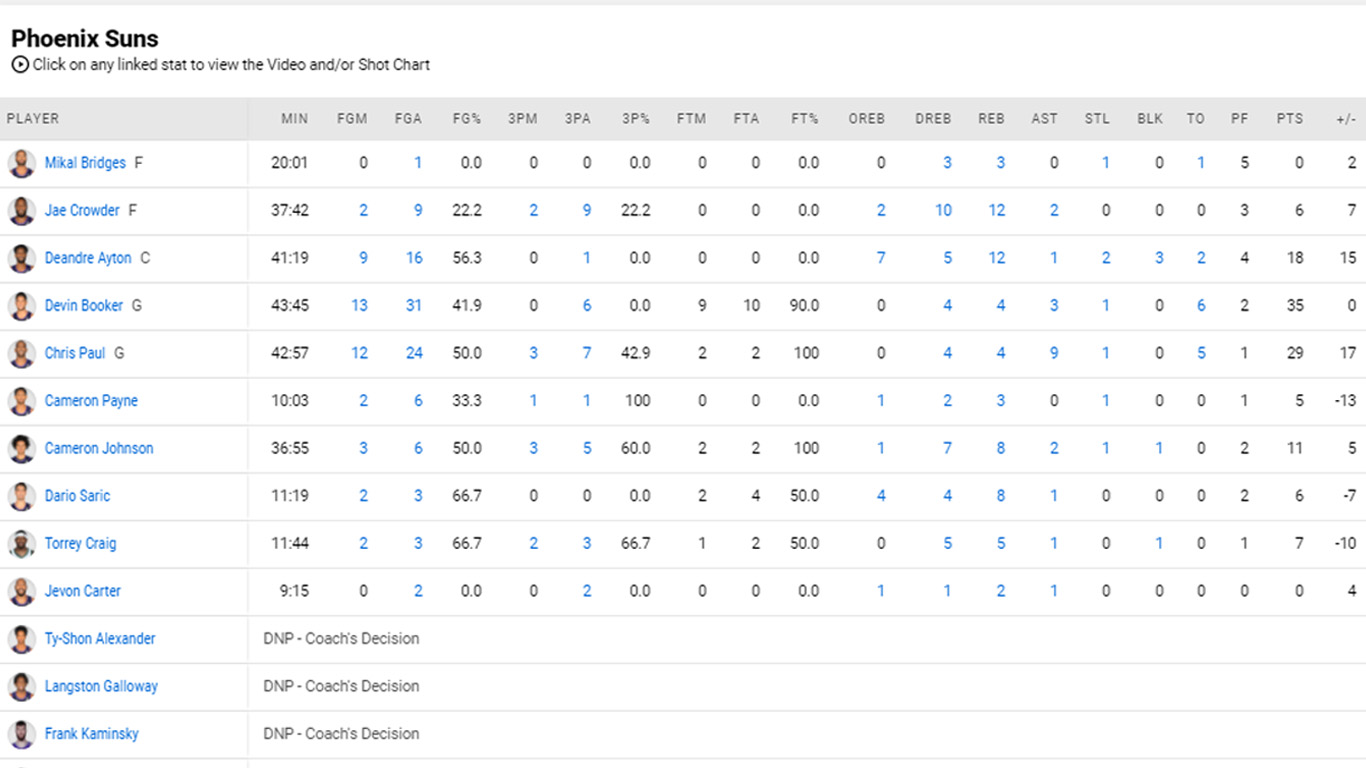
Task: Click the +/- column header
Action: (x=1346, y=119)
